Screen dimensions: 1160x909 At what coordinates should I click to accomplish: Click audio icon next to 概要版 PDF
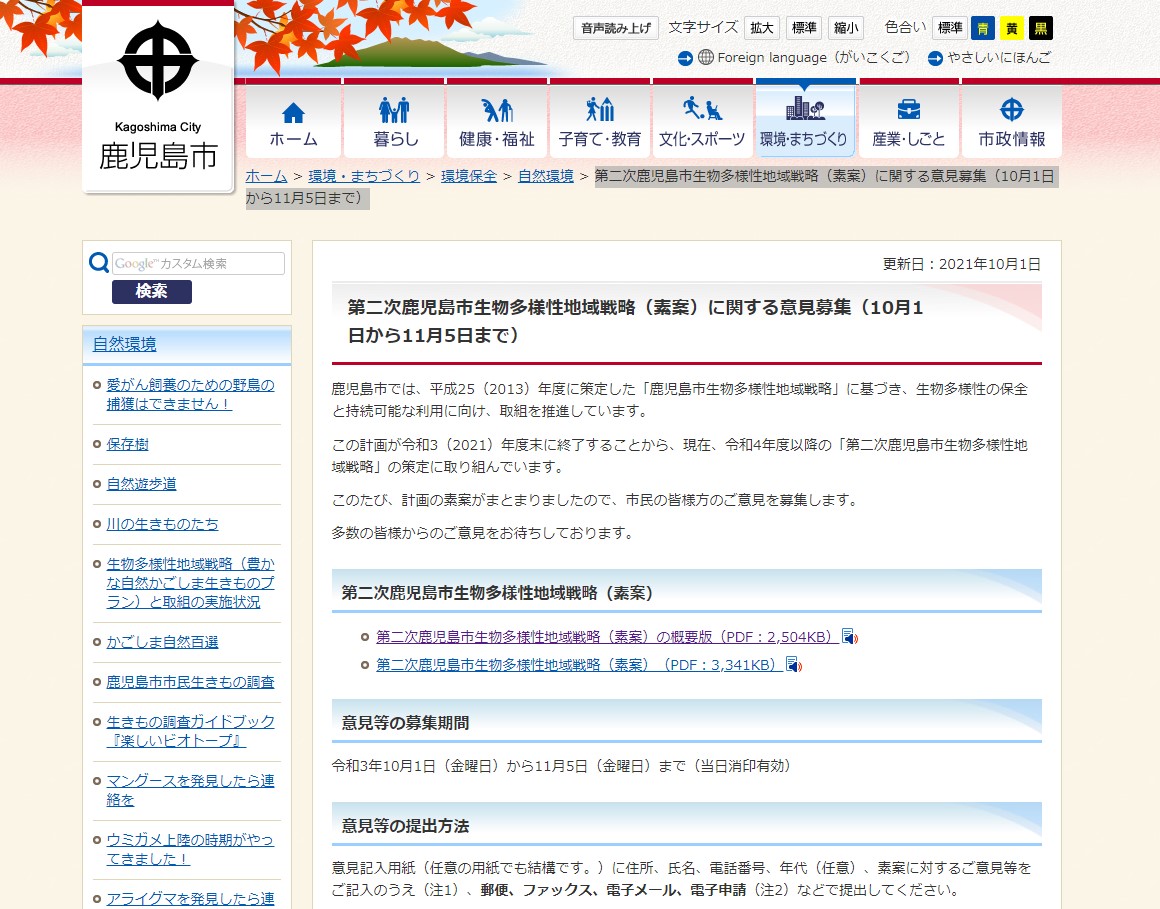(x=850, y=637)
